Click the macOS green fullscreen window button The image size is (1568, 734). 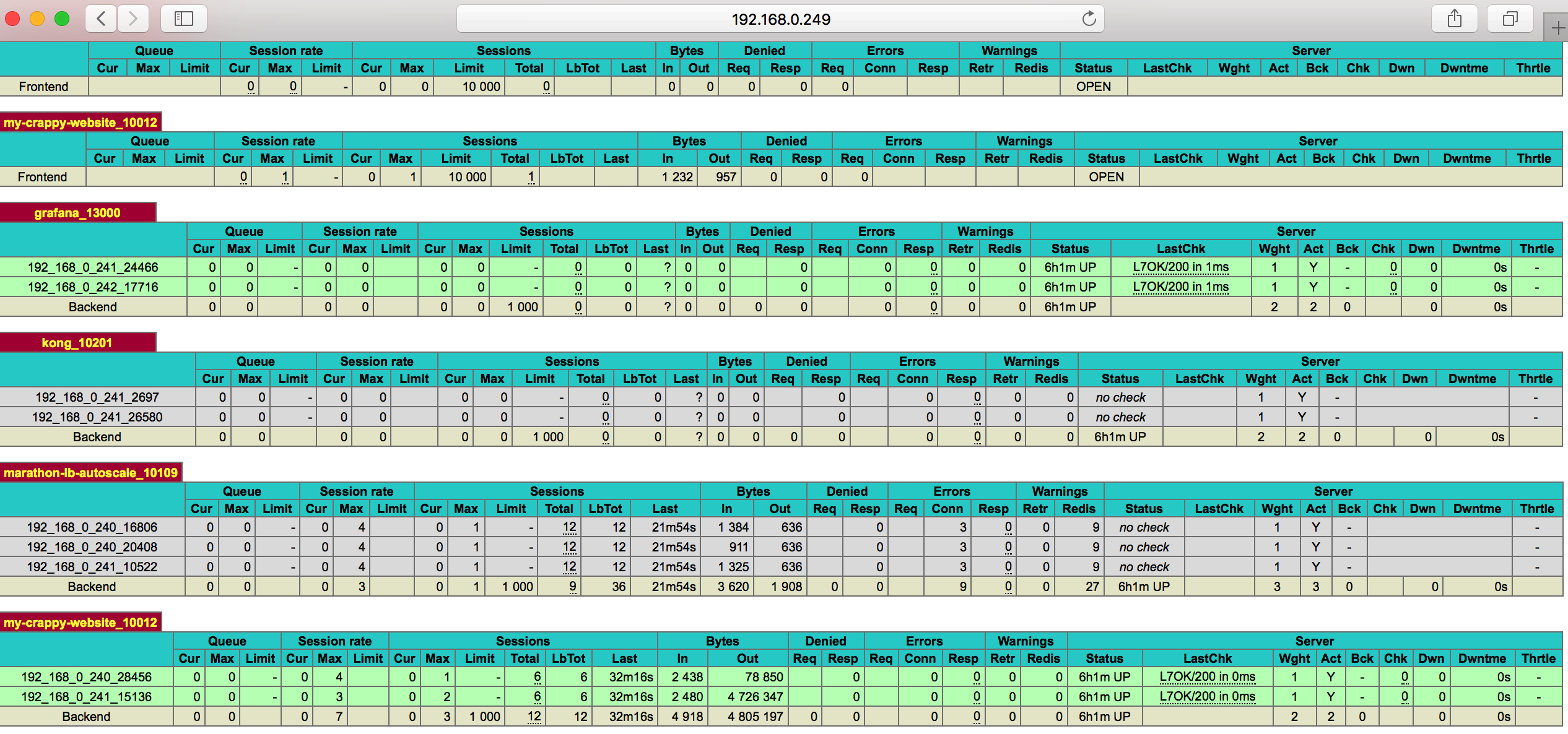pyautogui.click(x=62, y=19)
